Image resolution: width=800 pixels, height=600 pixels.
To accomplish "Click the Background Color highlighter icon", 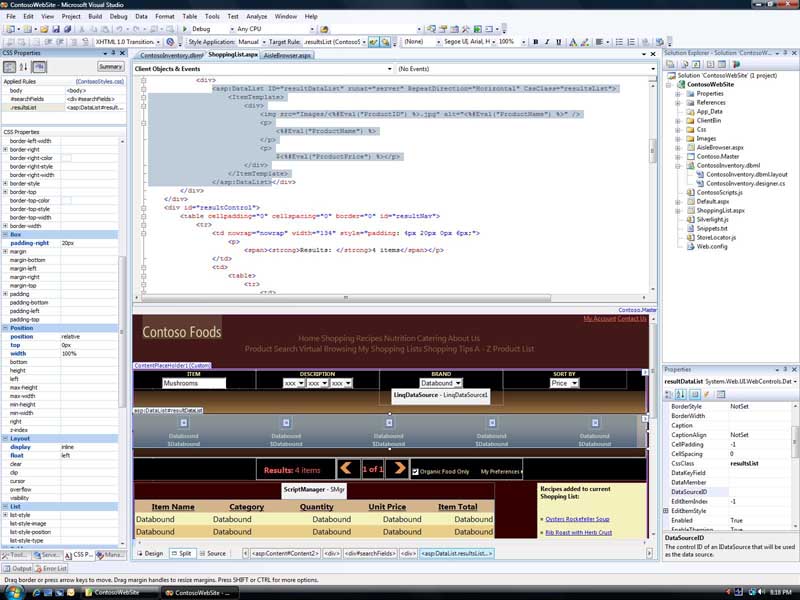I will tap(585, 42).
